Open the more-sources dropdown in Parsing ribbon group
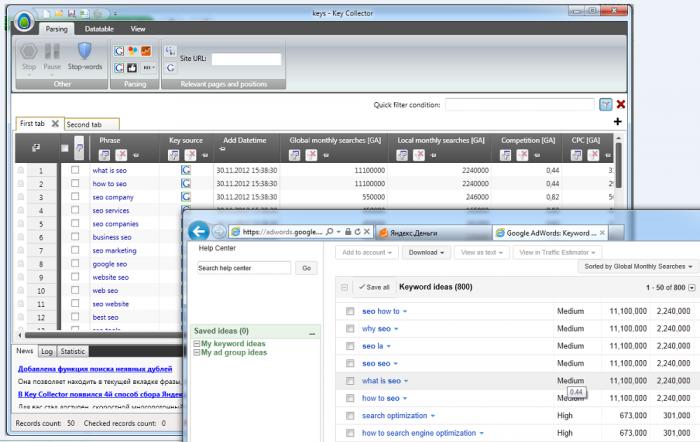This screenshot has height=442, width=700. pyautogui.click(x=148, y=68)
